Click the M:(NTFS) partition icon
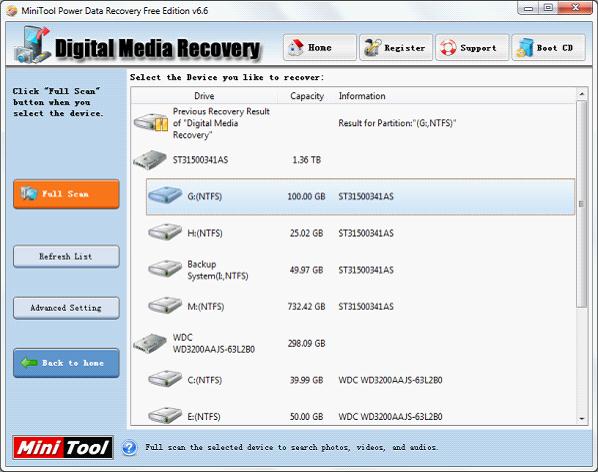 [165, 305]
